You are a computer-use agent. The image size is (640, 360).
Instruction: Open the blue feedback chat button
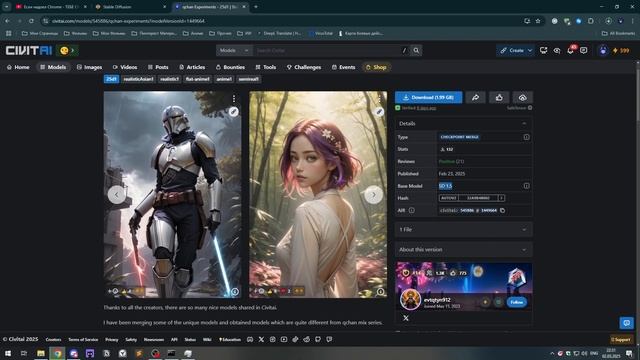click(627, 323)
